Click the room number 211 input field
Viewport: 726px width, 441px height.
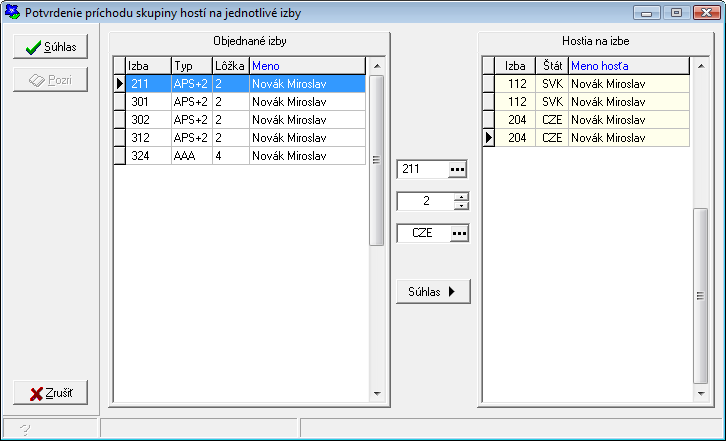(422, 169)
